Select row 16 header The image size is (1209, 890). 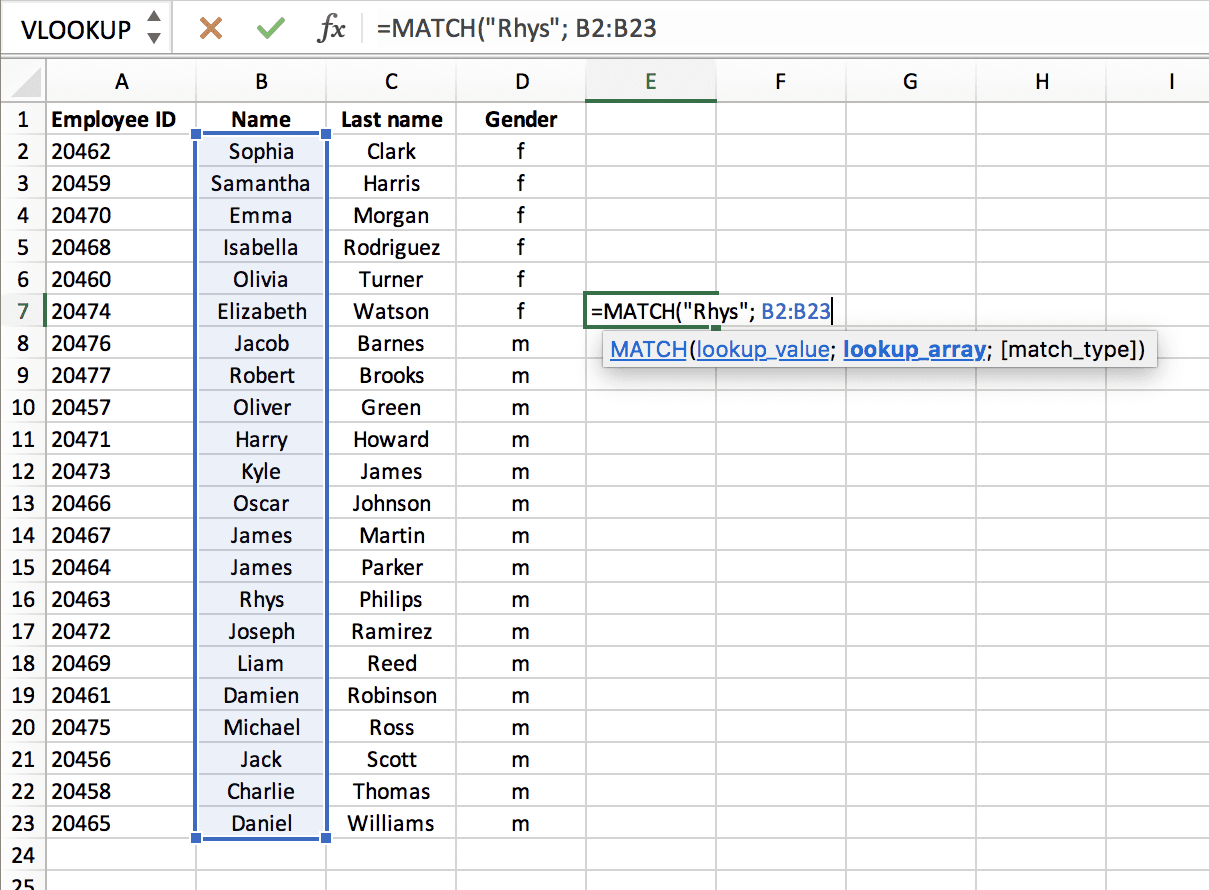(x=22, y=599)
